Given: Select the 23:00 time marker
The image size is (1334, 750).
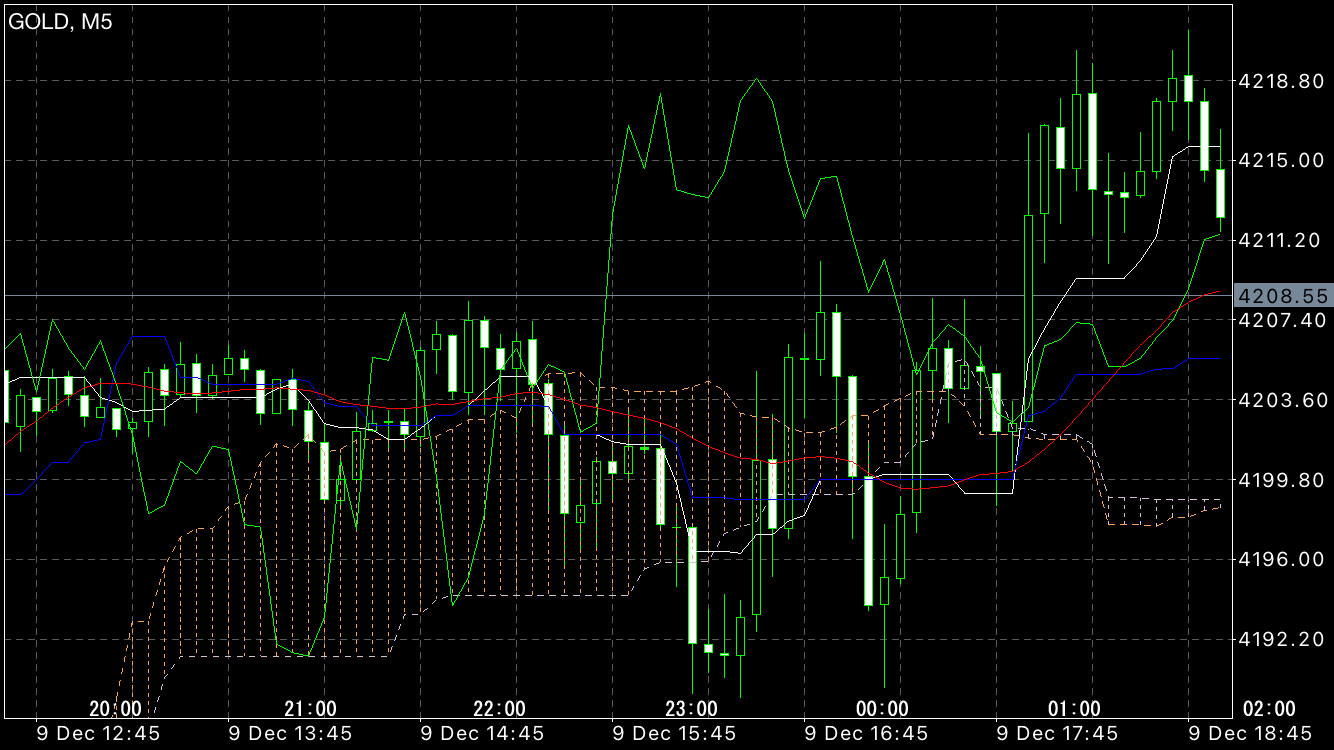Looking at the screenshot, I should pos(691,709).
